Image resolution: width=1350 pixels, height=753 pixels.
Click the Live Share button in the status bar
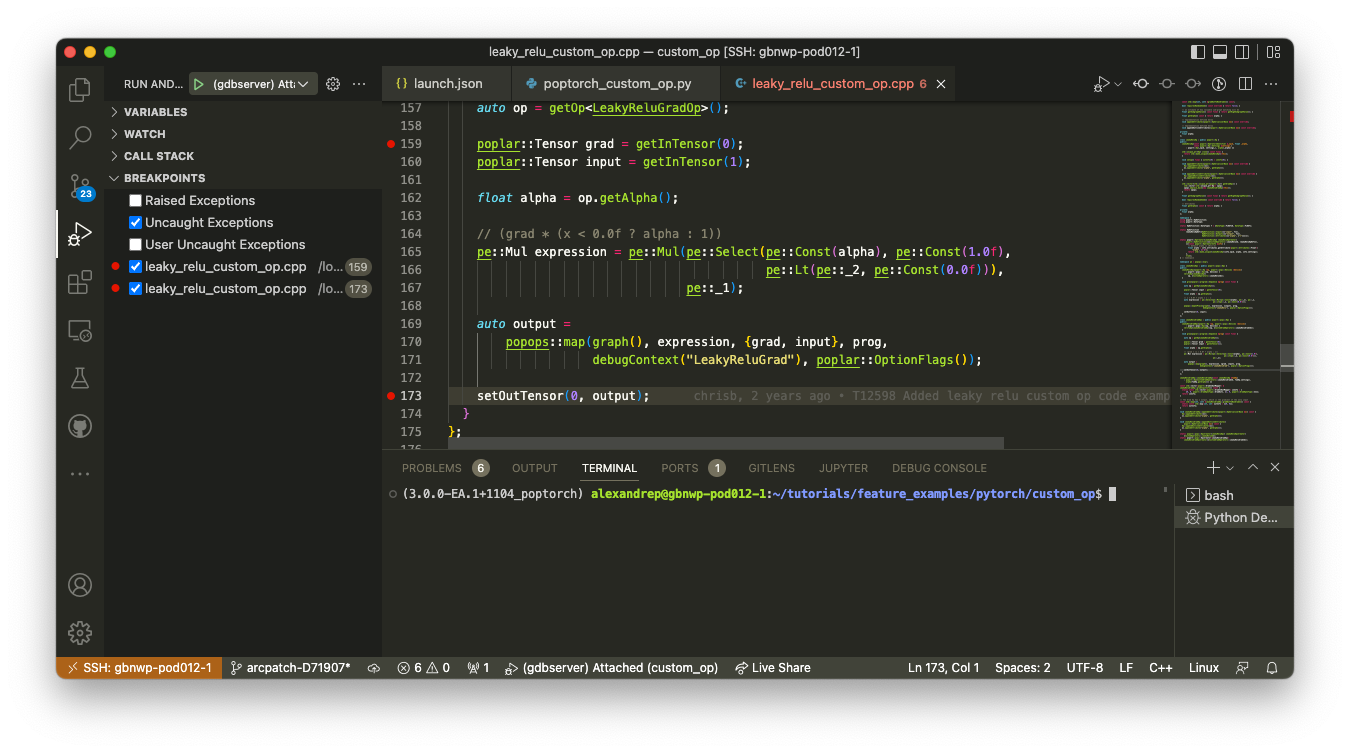[772, 667]
